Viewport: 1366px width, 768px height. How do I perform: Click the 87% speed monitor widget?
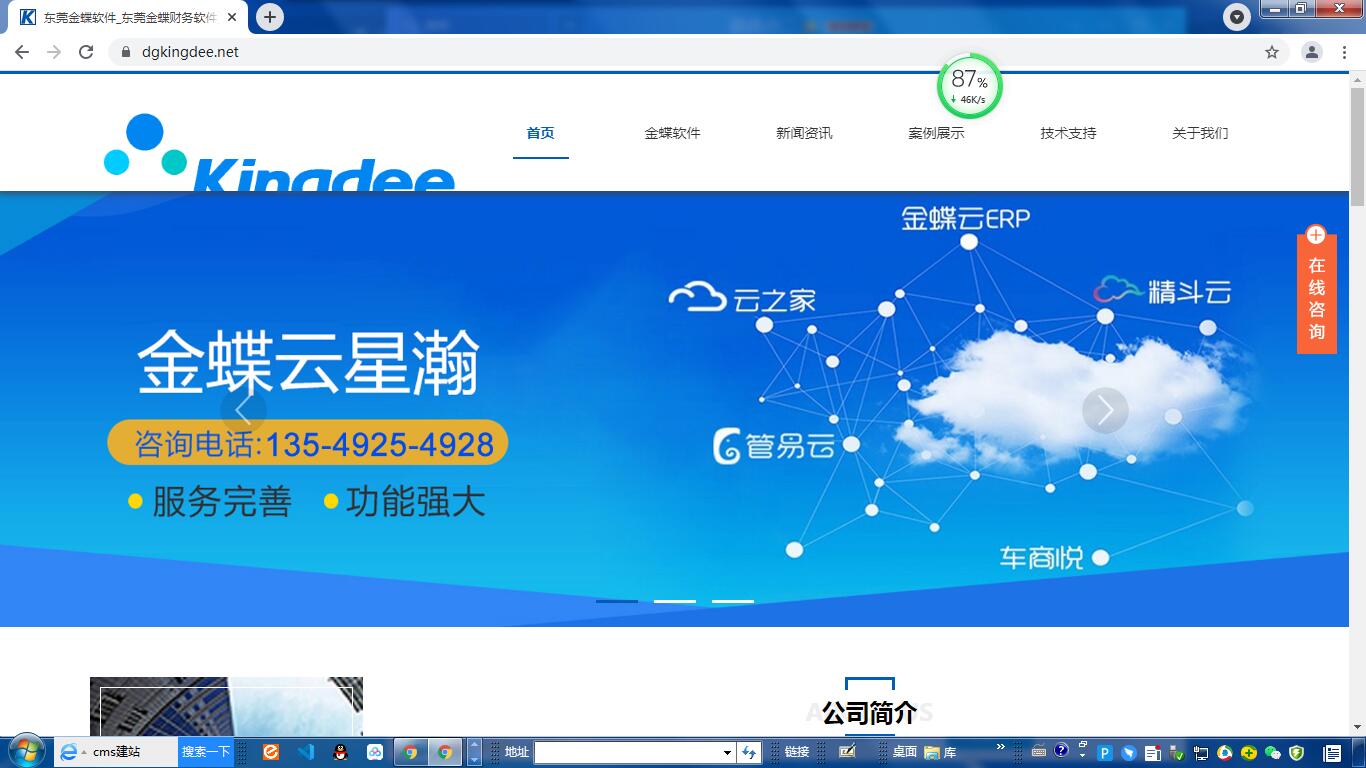click(969, 86)
